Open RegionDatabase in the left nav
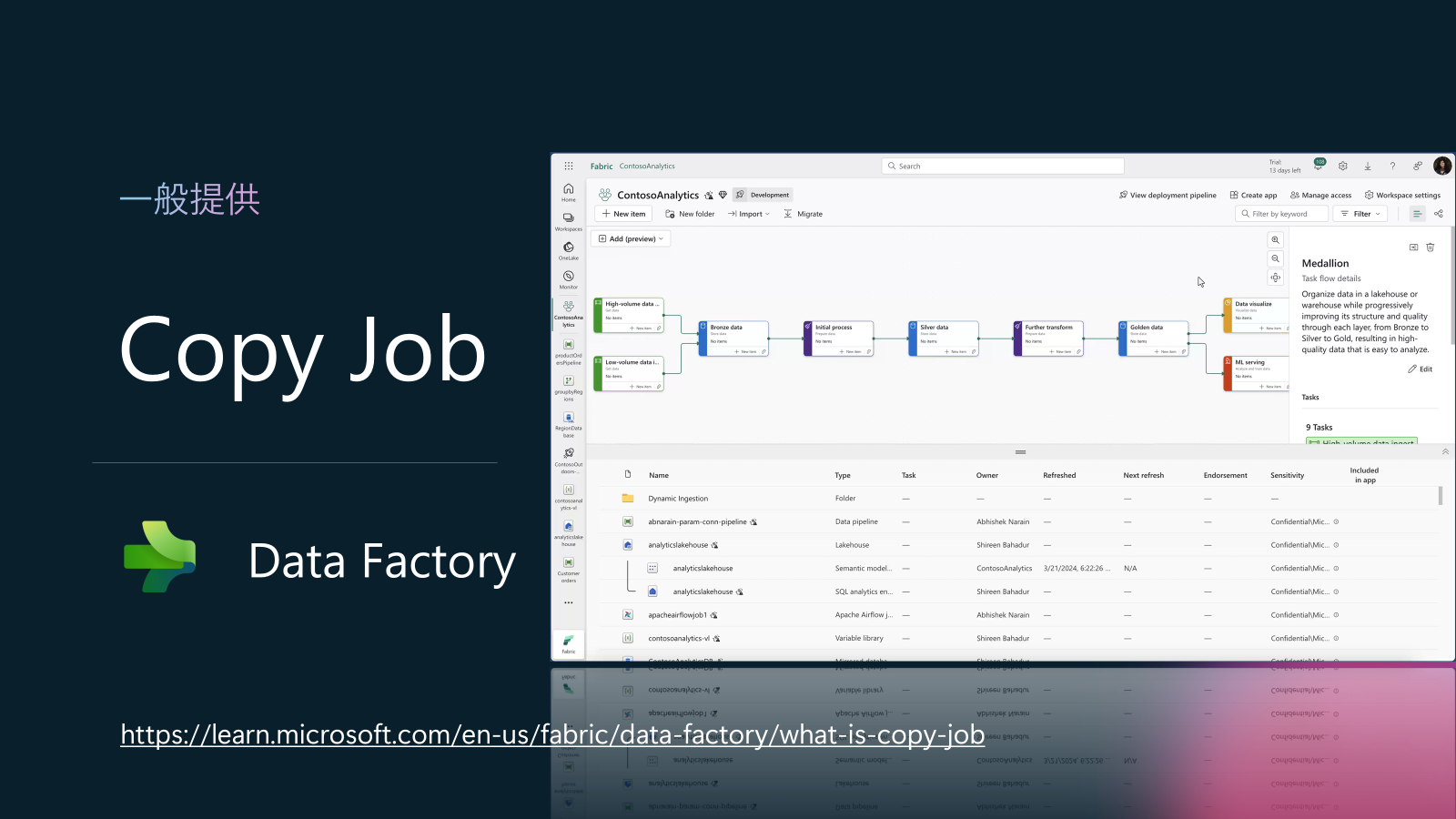Viewport: 1456px width, 819px height. pyautogui.click(x=569, y=425)
